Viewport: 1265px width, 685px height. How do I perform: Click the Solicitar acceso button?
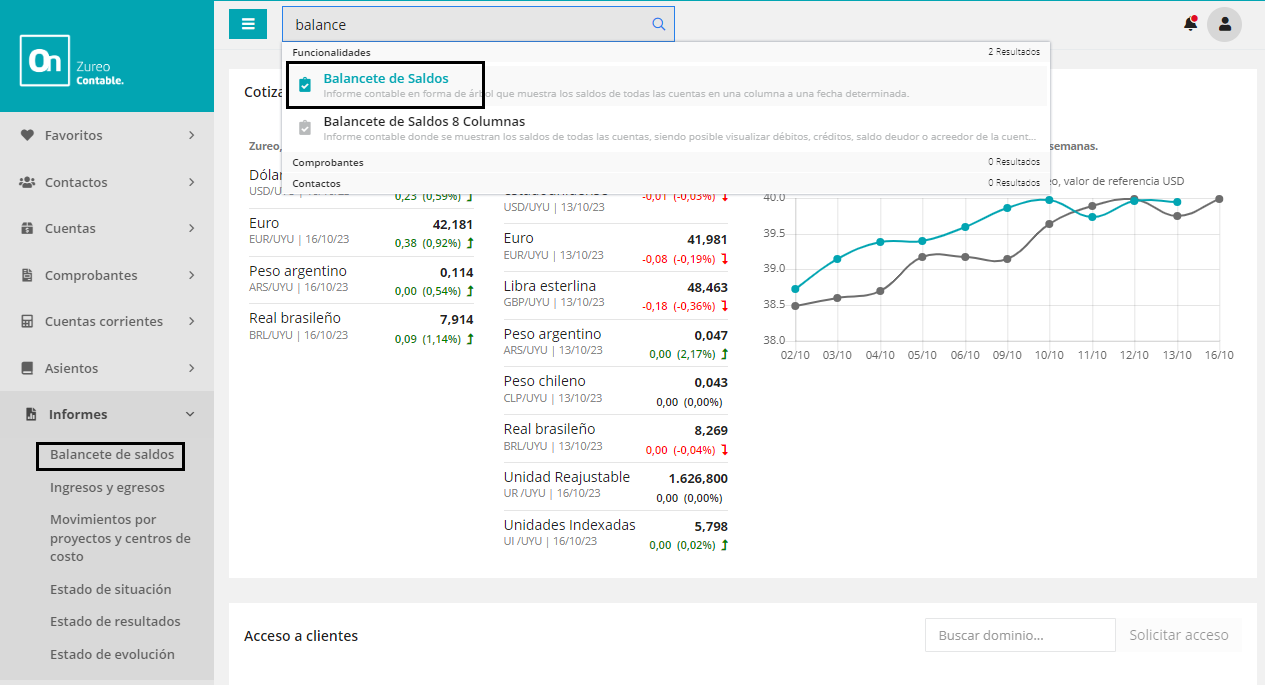pyautogui.click(x=1179, y=635)
